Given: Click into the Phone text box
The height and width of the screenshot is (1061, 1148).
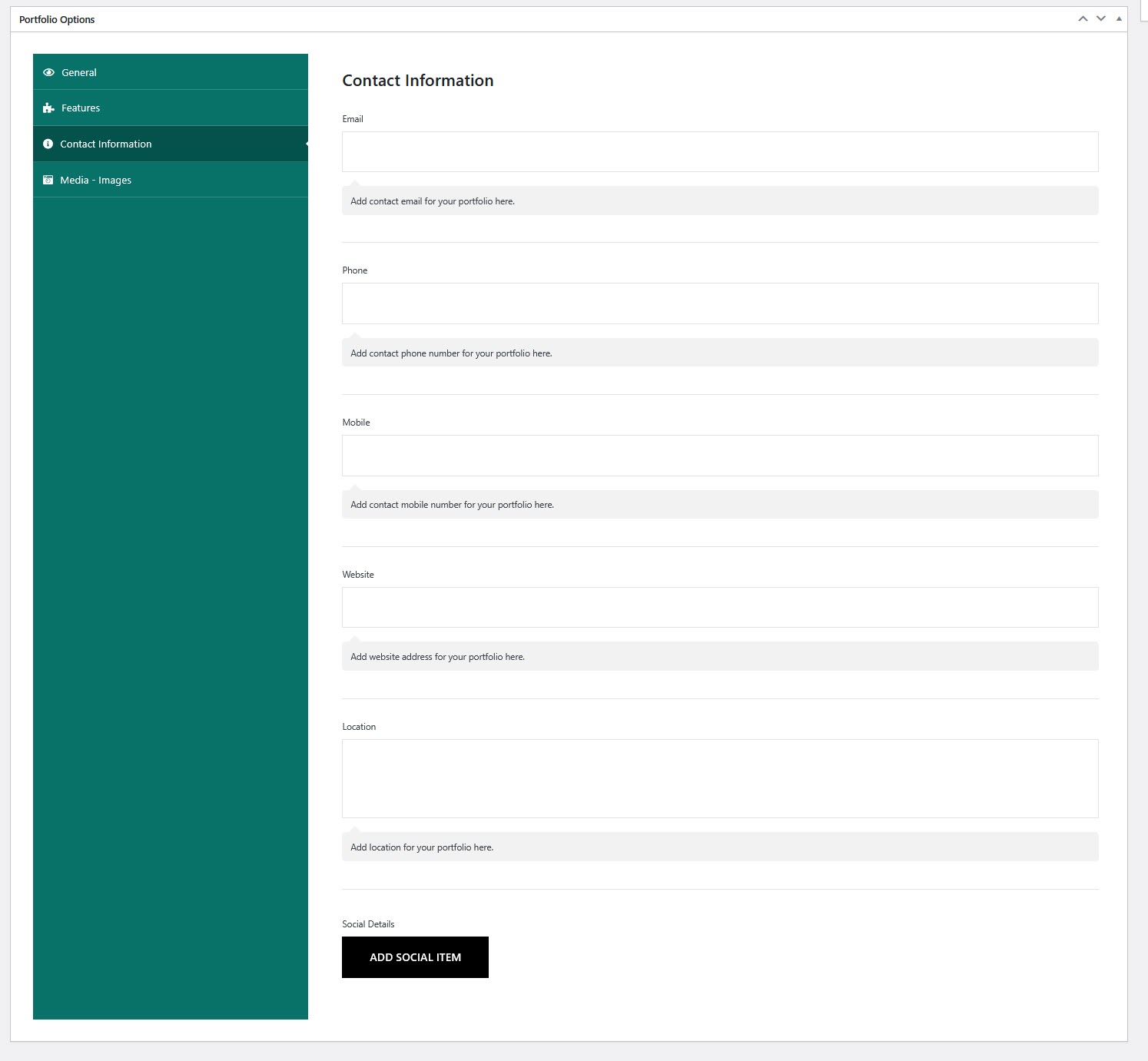Looking at the screenshot, I should (x=719, y=303).
